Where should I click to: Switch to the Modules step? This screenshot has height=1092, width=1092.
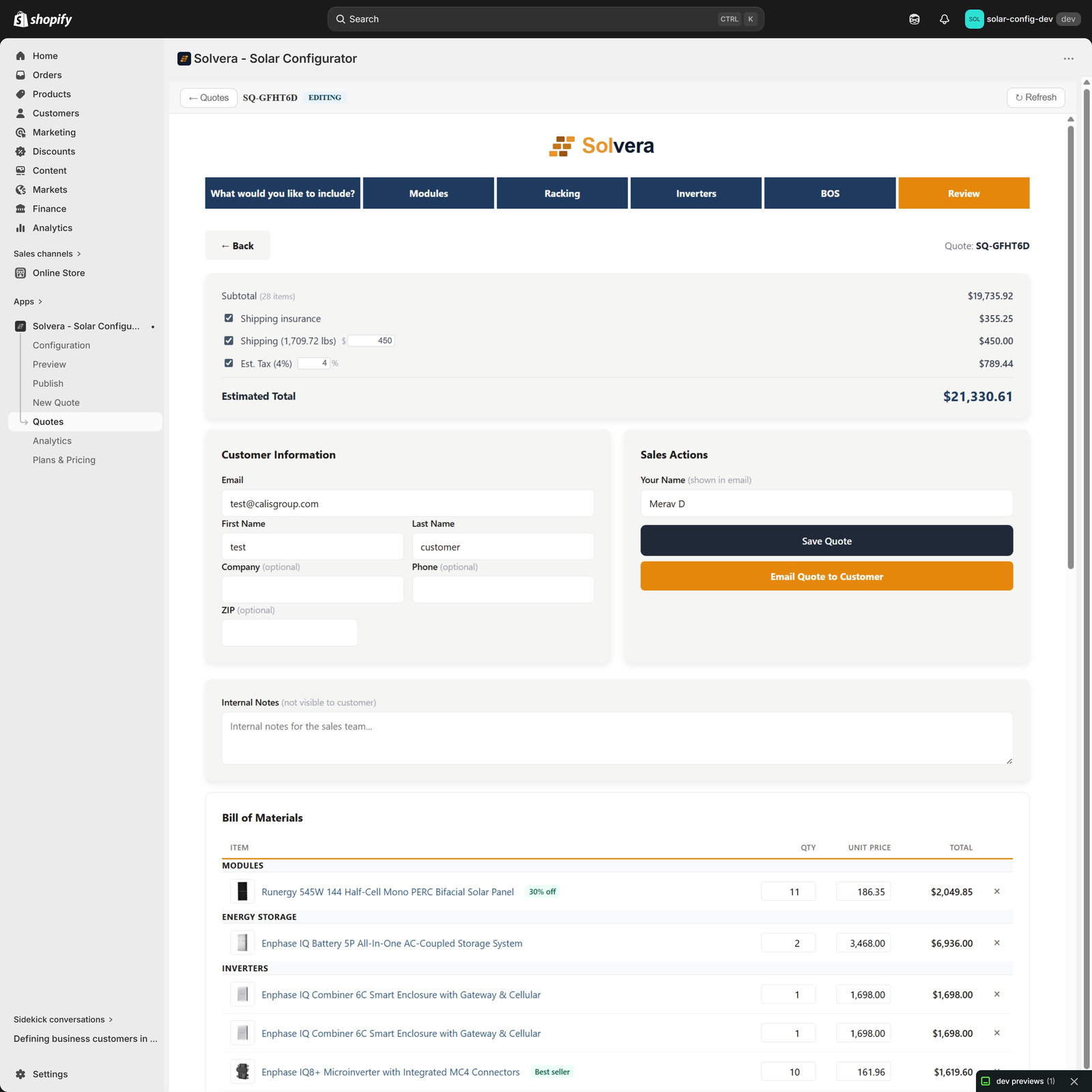point(429,193)
